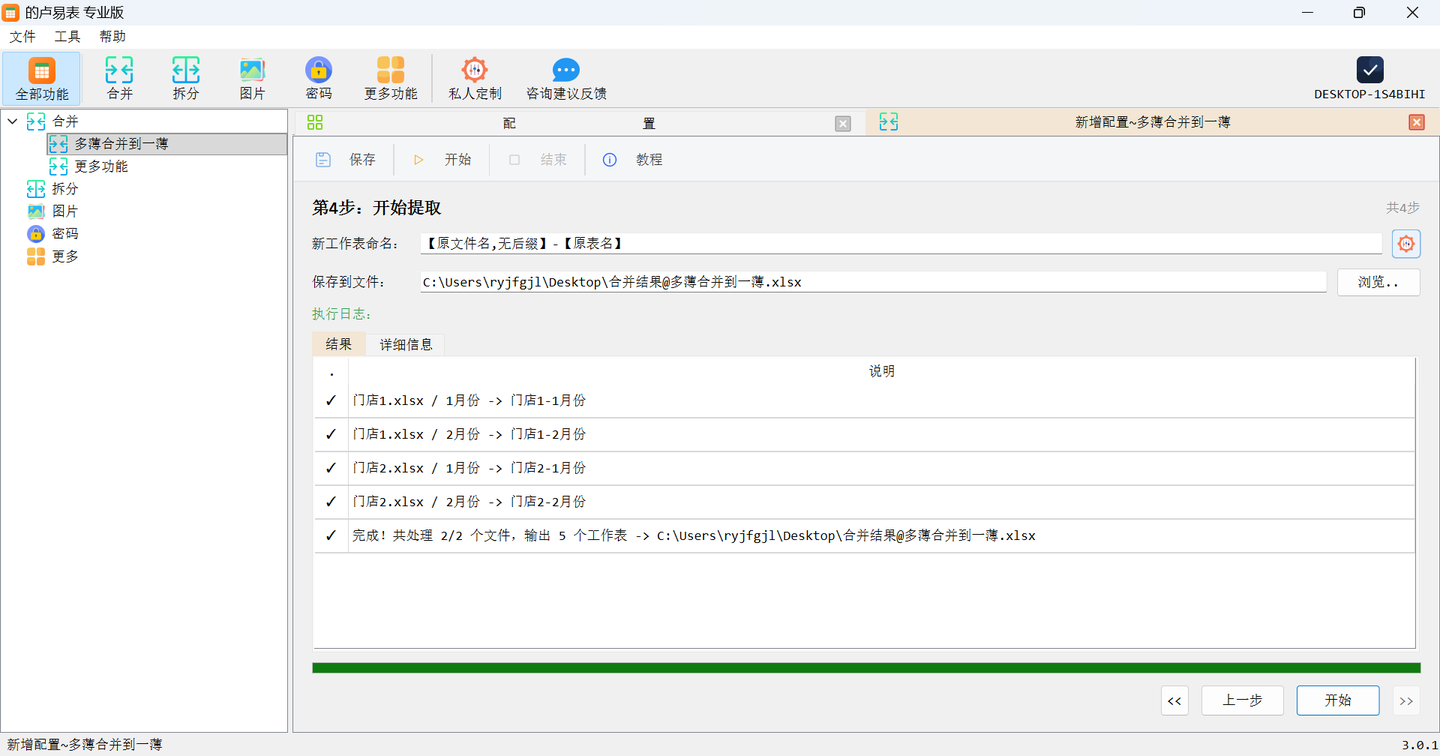
Task: Select log row 门店1-2月份
Action: (x=864, y=435)
